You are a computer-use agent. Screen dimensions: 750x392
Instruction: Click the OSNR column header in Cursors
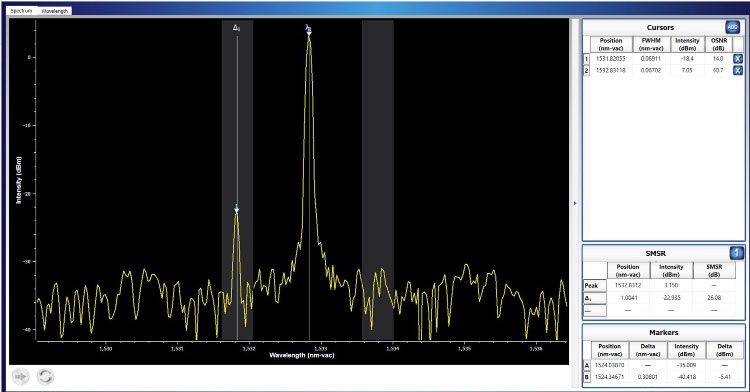[718, 44]
